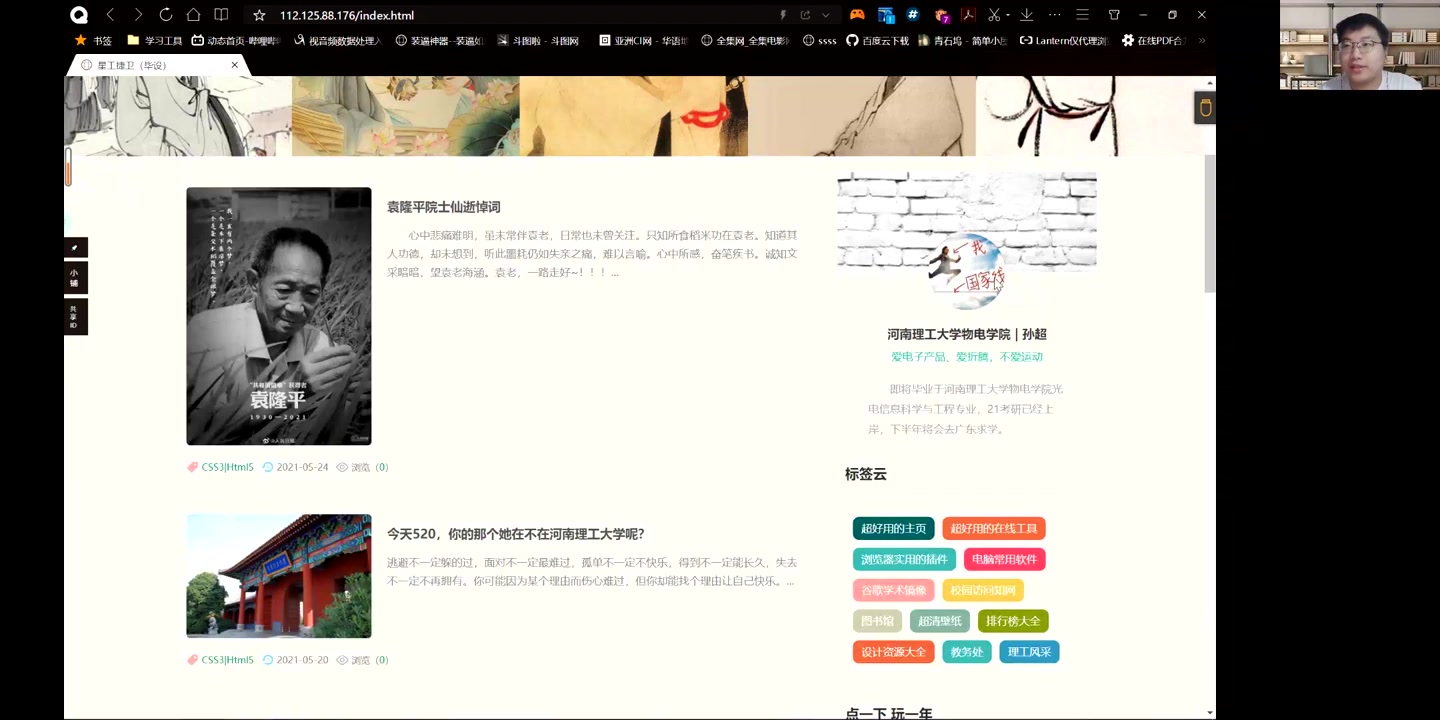Click CSS3|Html5 tag under 520 article
This screenshot has width=1440, height=720.
point(228,660)
